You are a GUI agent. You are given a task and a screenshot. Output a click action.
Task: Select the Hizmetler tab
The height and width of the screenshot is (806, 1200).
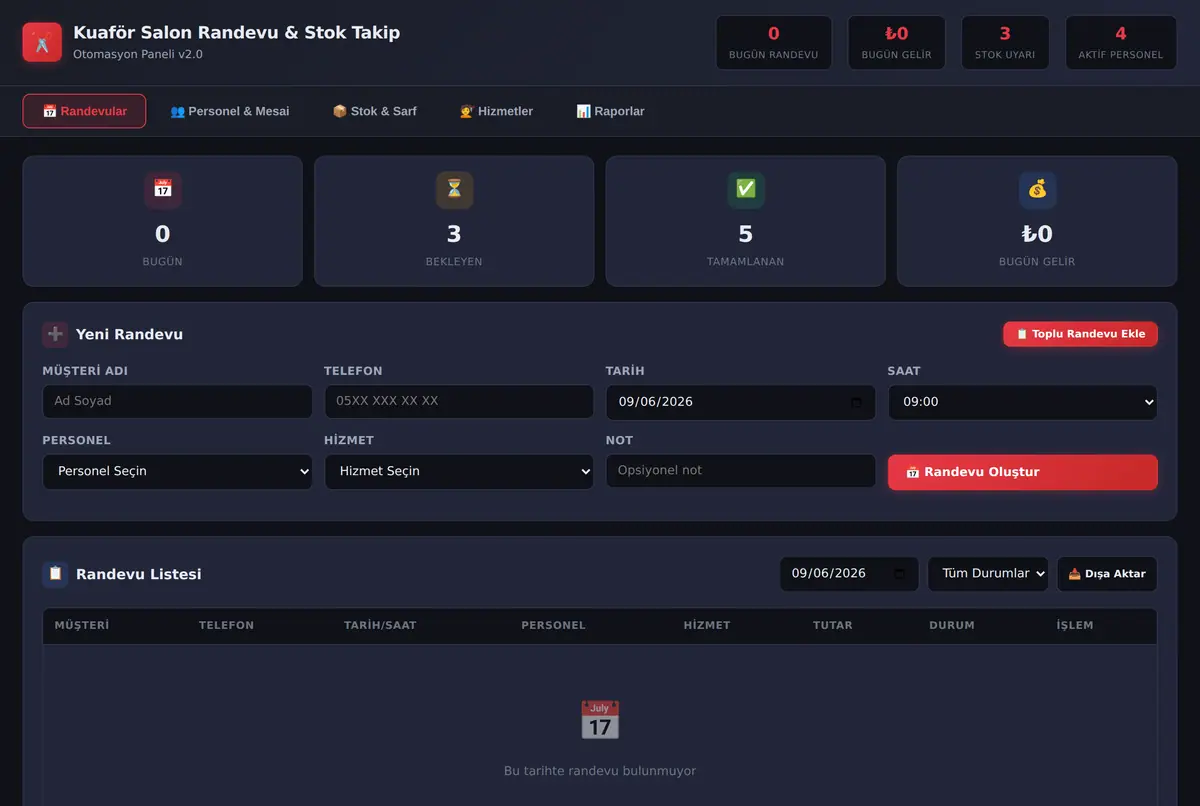pyautogui.click(x=496, y=111)
